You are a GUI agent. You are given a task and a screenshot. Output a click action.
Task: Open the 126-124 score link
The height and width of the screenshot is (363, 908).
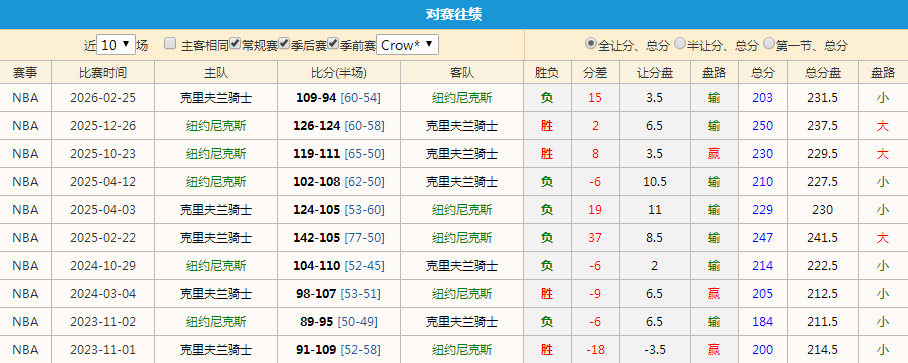[316, 126]
